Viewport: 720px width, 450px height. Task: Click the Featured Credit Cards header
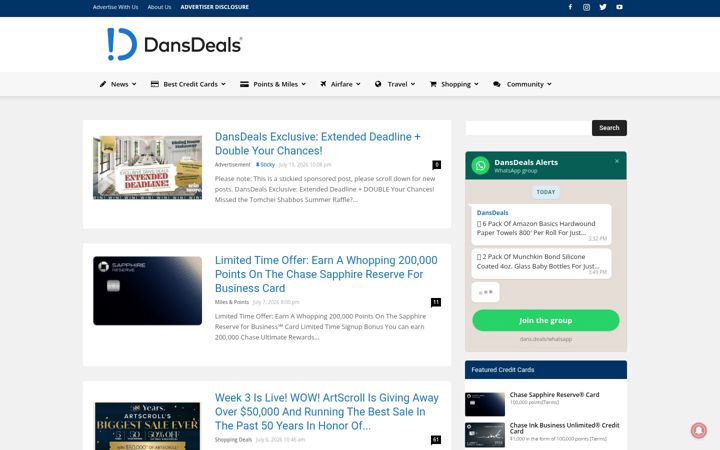pos(546,370)
